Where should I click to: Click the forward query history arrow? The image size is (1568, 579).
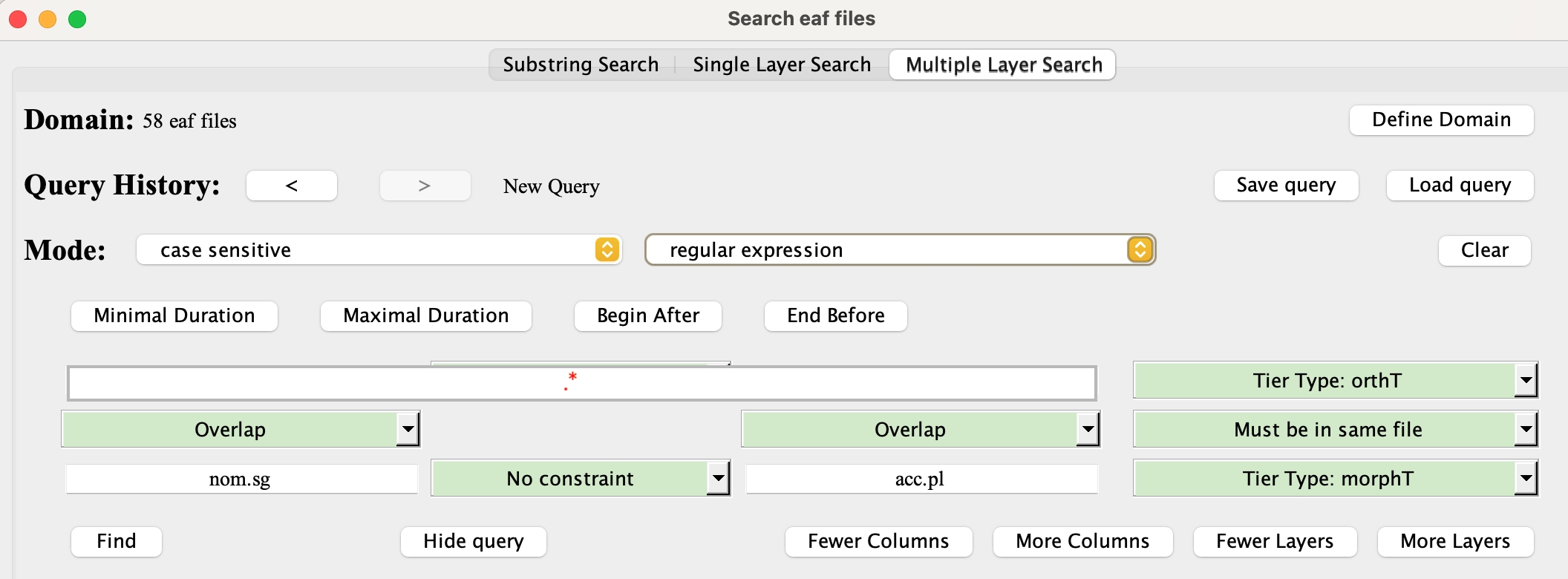pos(425,186)
